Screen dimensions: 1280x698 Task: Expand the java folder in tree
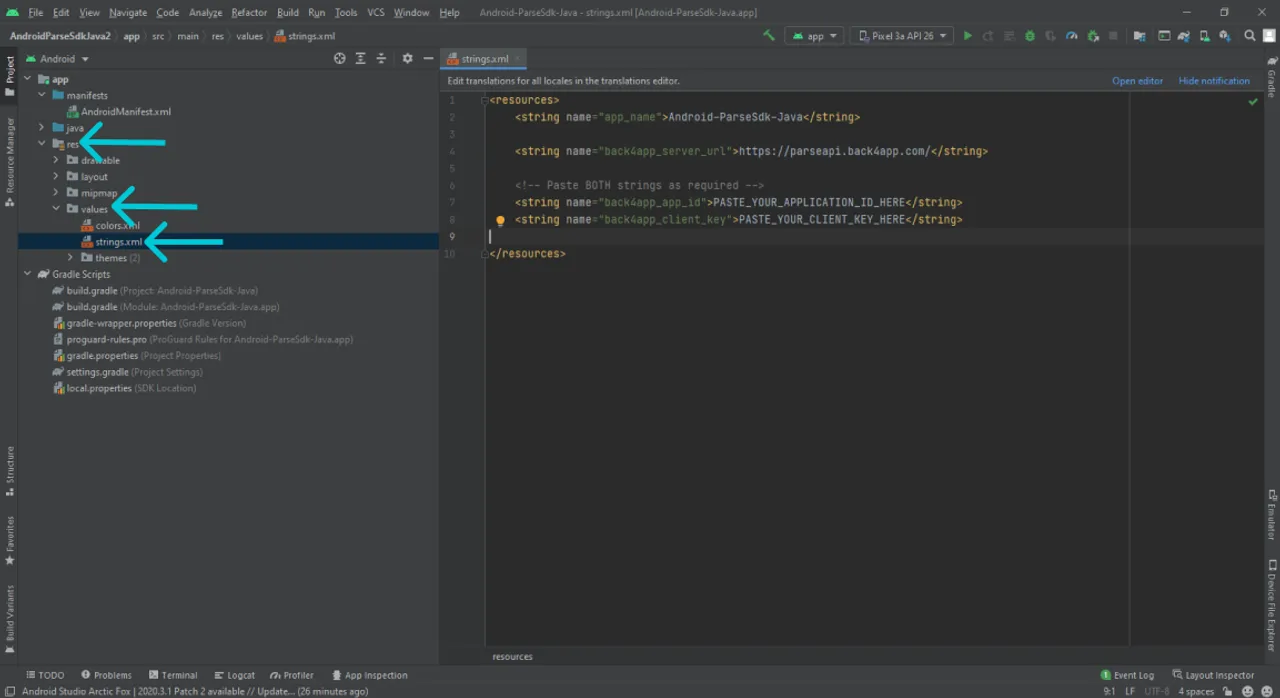(41, 128)
